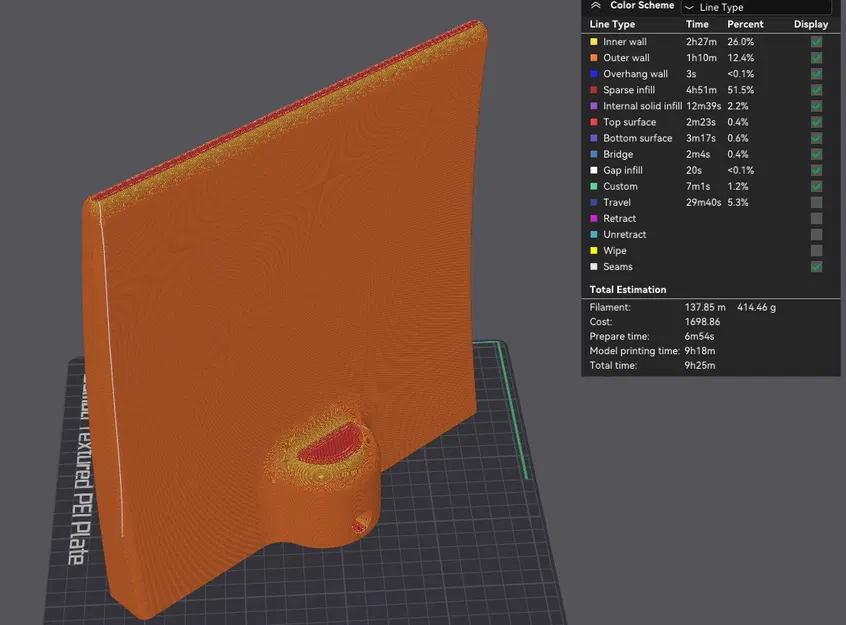
Task: Select the Sparse infill row label
Action: coord(629,90)
